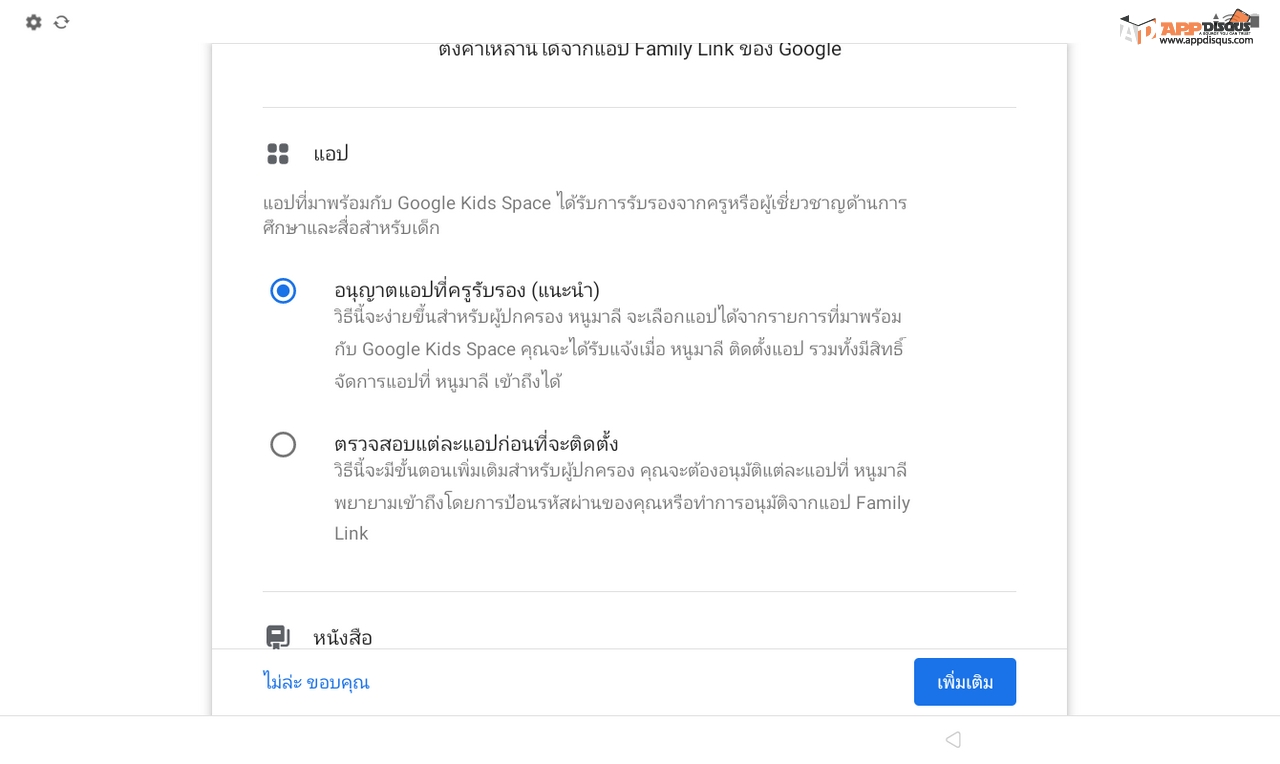Image resolution: width=1280 pixels, height=764 pixels.
Task: Click the Google Kids Space intro paragraph
Action: tap(585, 215)
